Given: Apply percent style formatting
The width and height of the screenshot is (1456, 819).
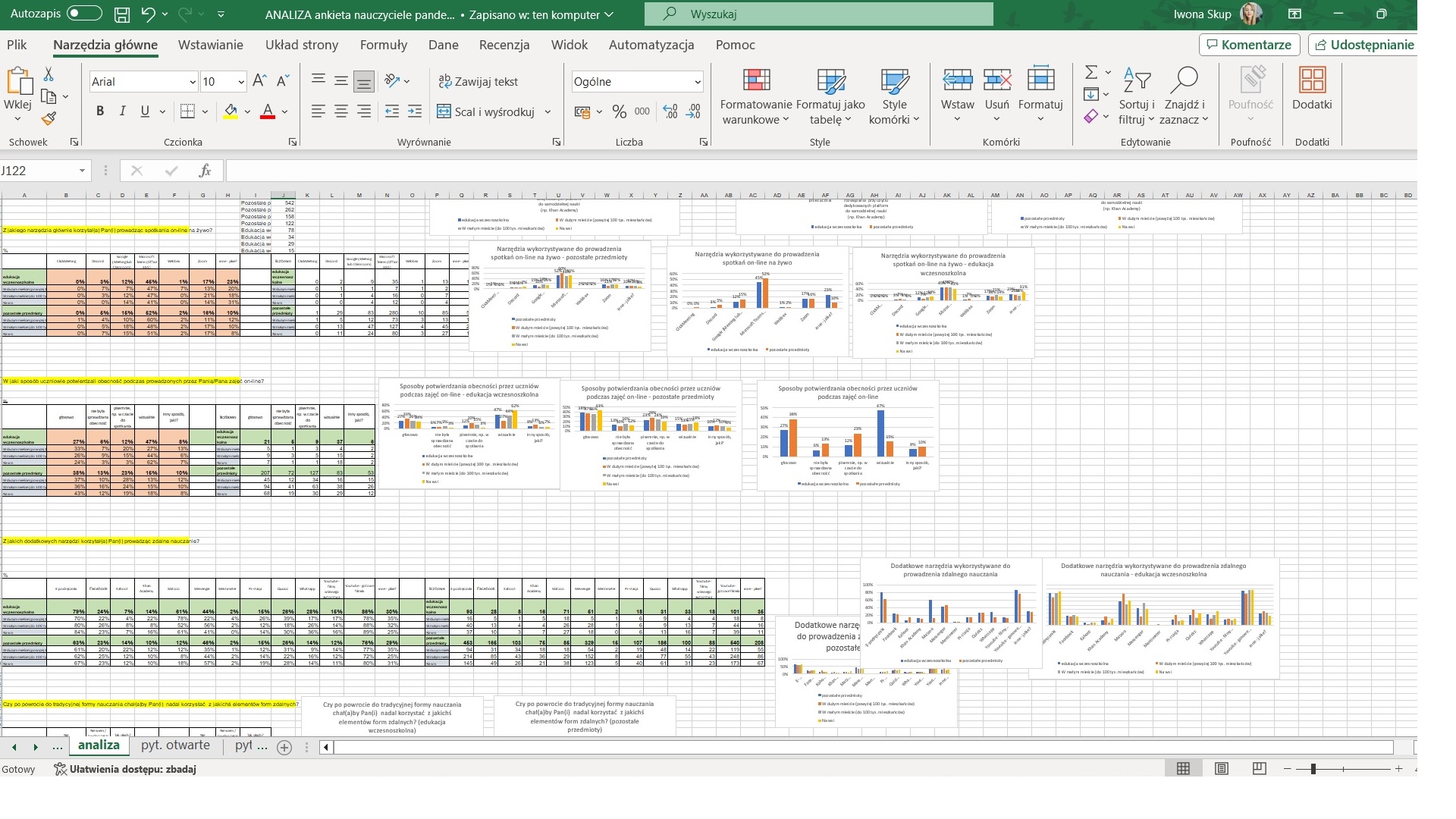Looking at the screenshot, I should coord(620,111).
